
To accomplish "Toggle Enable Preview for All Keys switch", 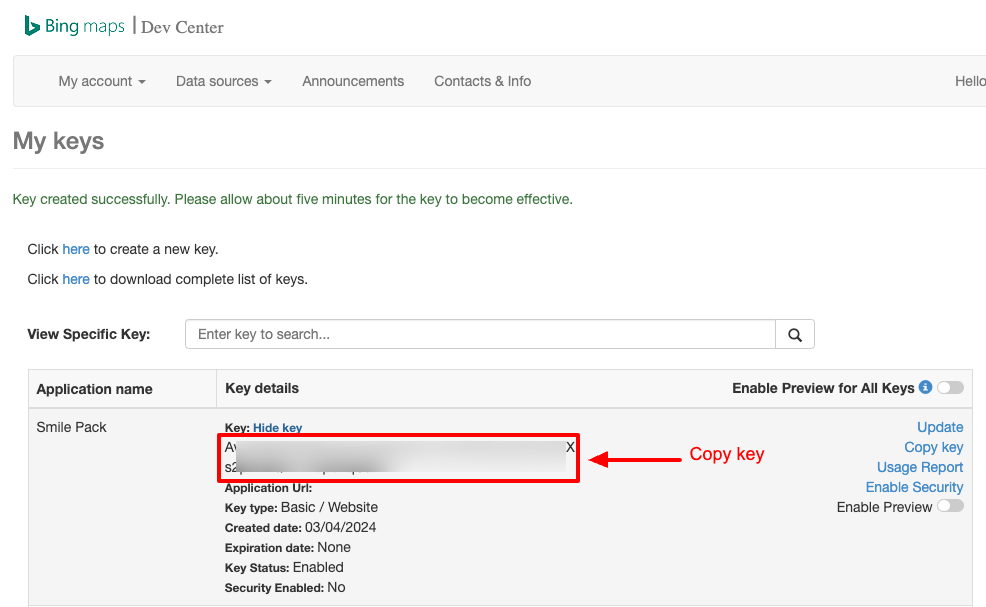I will (x=950, y=387).
